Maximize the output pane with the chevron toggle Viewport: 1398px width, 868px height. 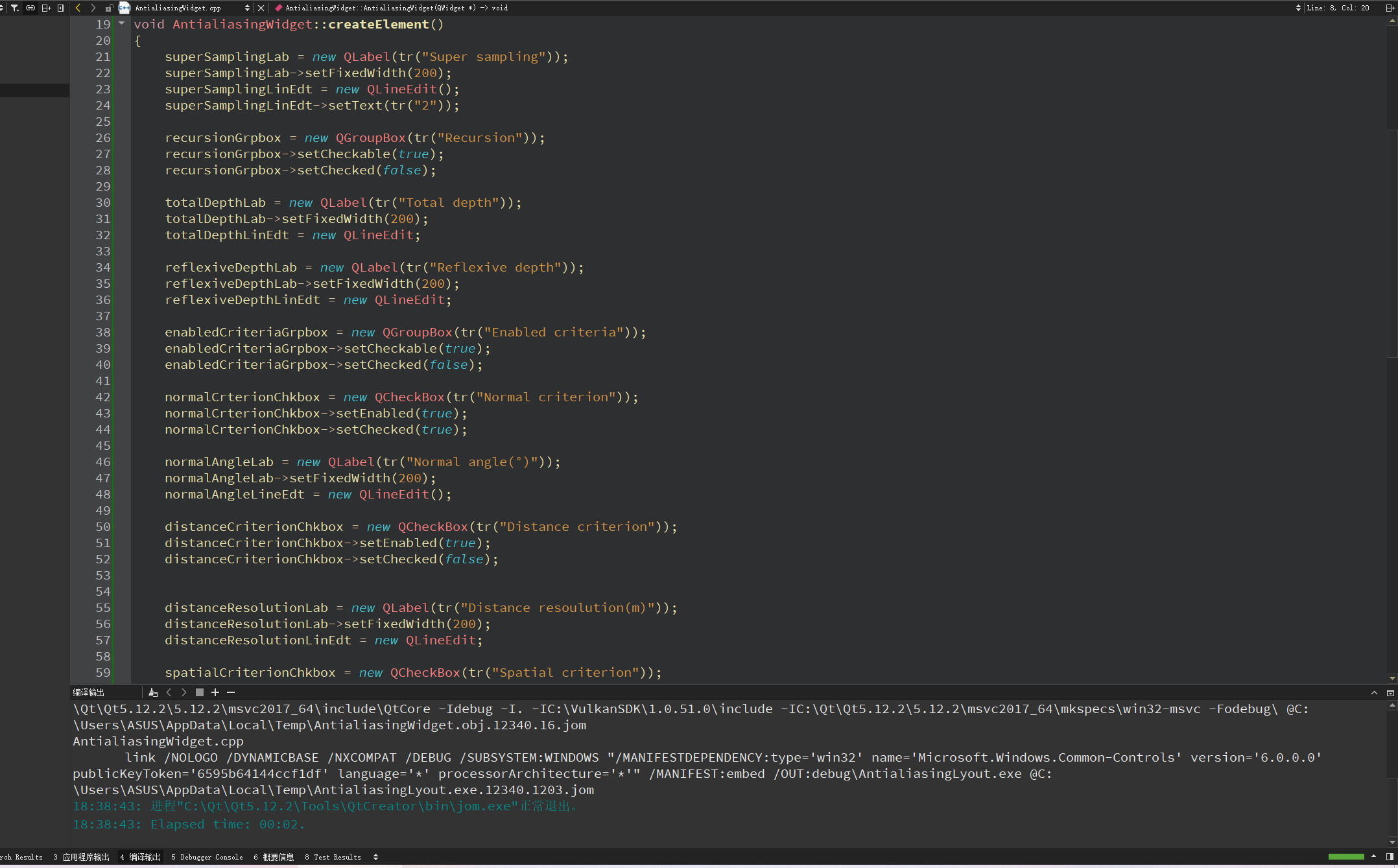(x=1374, y=693)
